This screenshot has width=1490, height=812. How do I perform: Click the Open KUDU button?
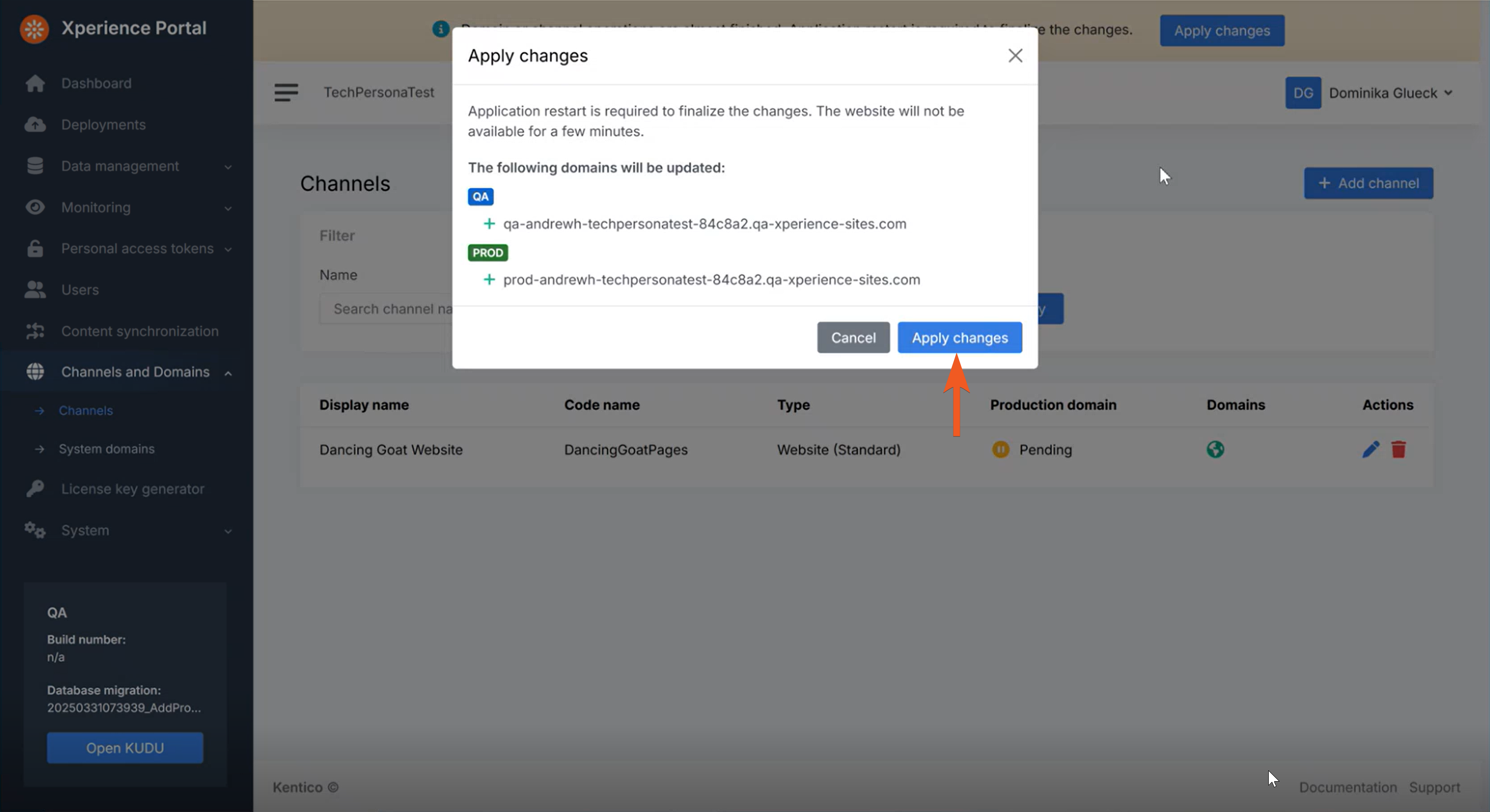pyautogui.click(x=125, y=747)
